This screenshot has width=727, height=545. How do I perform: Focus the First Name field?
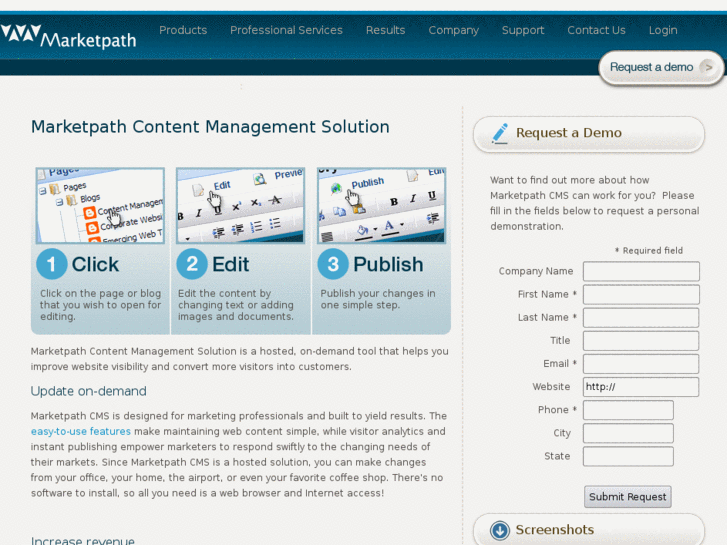[x=641, y=295]
